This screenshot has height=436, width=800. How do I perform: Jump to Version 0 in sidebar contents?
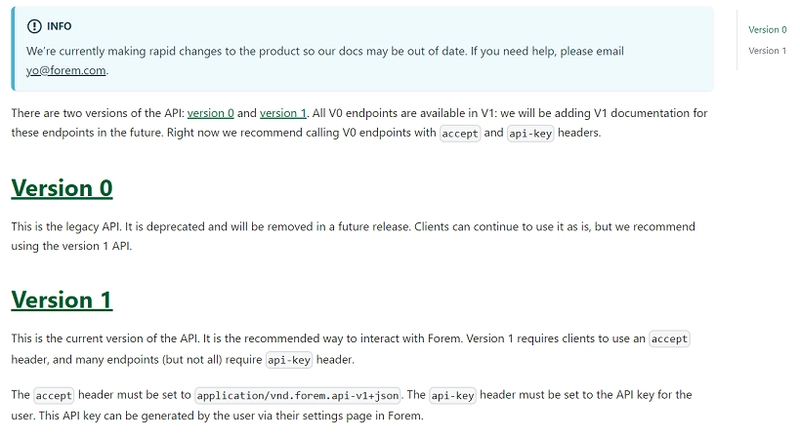pos(767,30)
